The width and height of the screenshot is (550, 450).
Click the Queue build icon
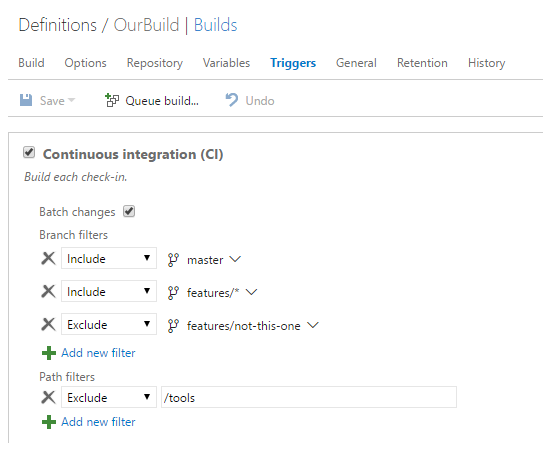coord(112,100)
